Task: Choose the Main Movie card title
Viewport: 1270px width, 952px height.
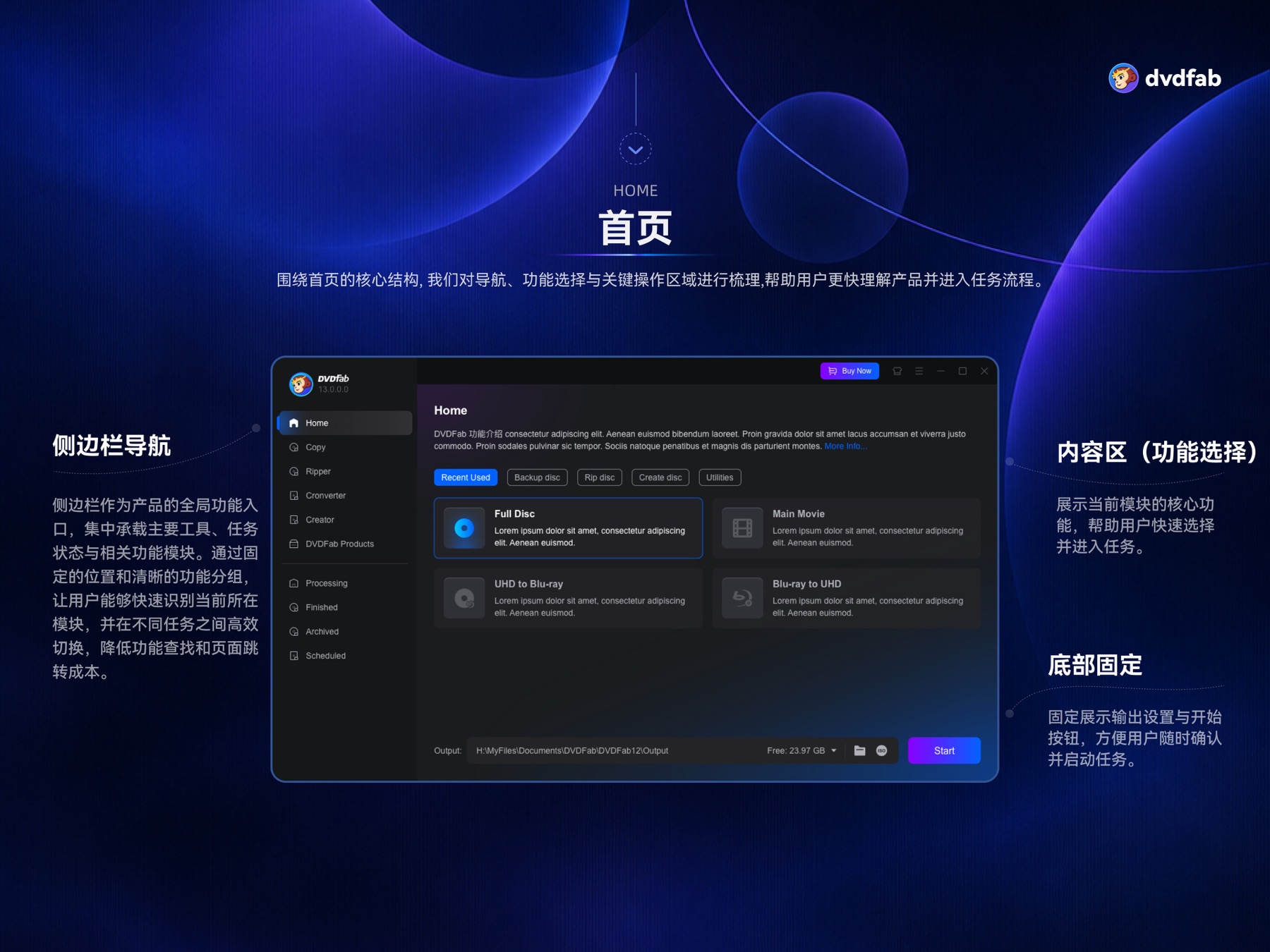Action: [798, 514]
